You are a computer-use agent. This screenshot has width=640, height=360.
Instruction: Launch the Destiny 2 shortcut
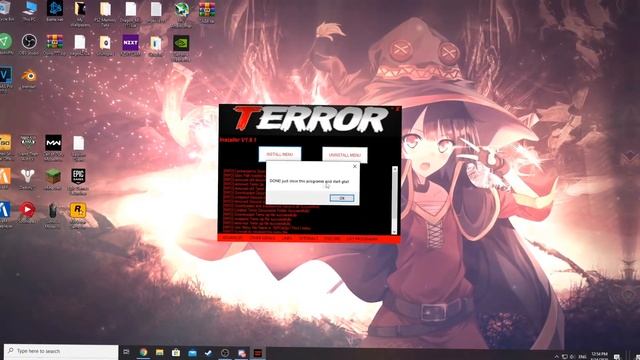click(27, 179)
